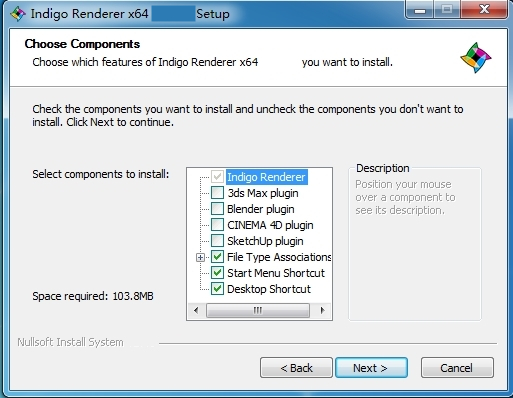Click the horizontal scrollbar thumb
513x398 pixels.
click(258, 310)
